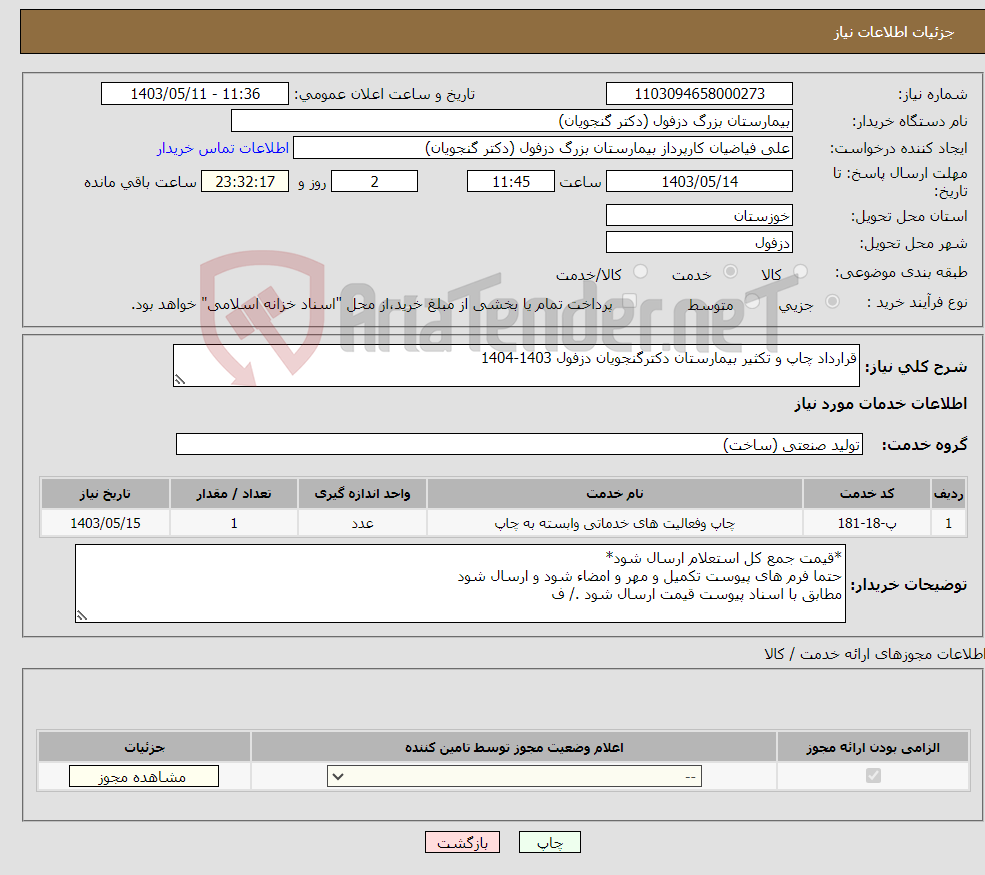The image size is (985, 875).
Task: Click the buyer notes resize handle
Action: (x=82, y=616)
